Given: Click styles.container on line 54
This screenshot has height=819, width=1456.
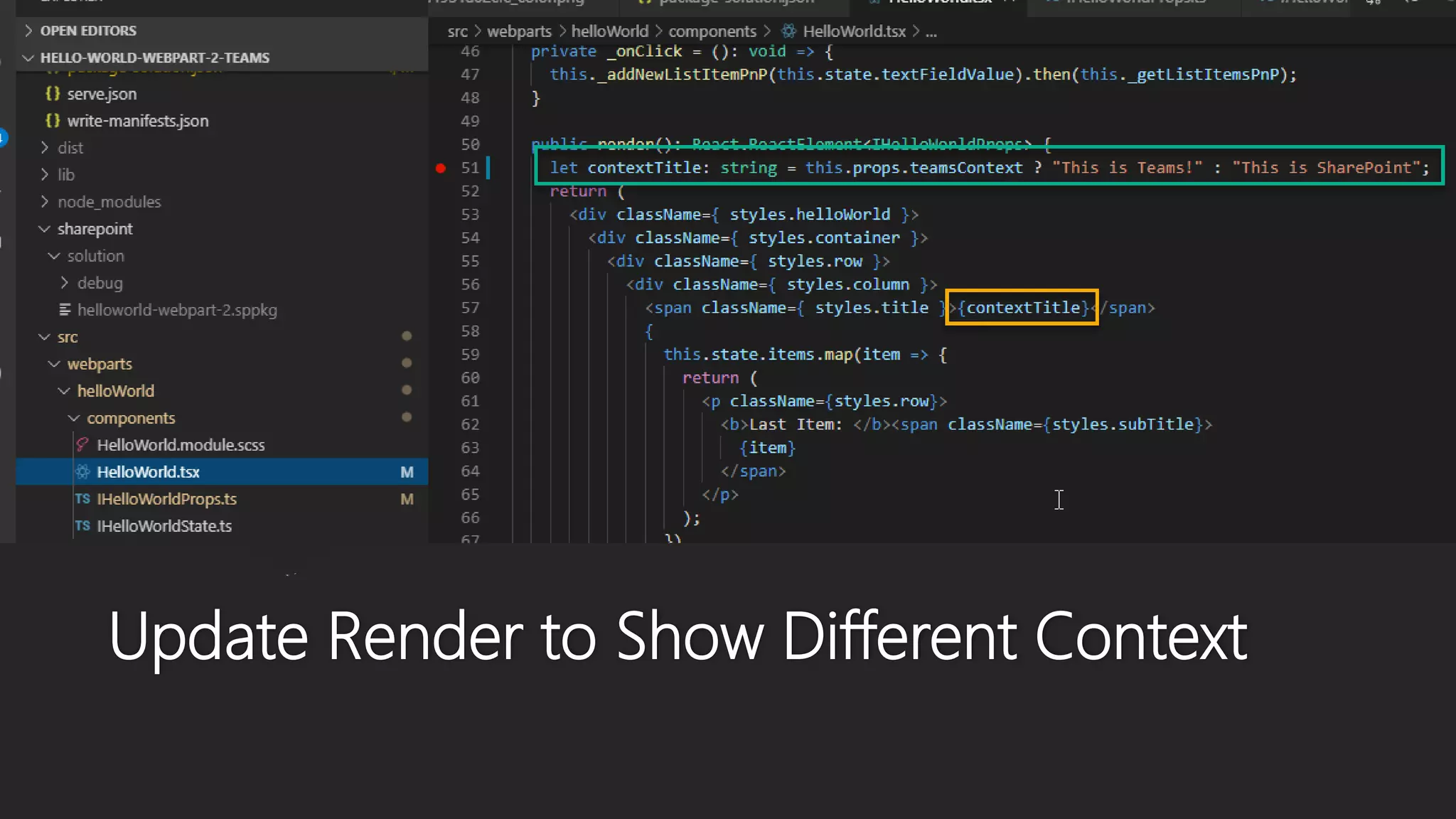Looking at the screenshot, I should point(824,238).
